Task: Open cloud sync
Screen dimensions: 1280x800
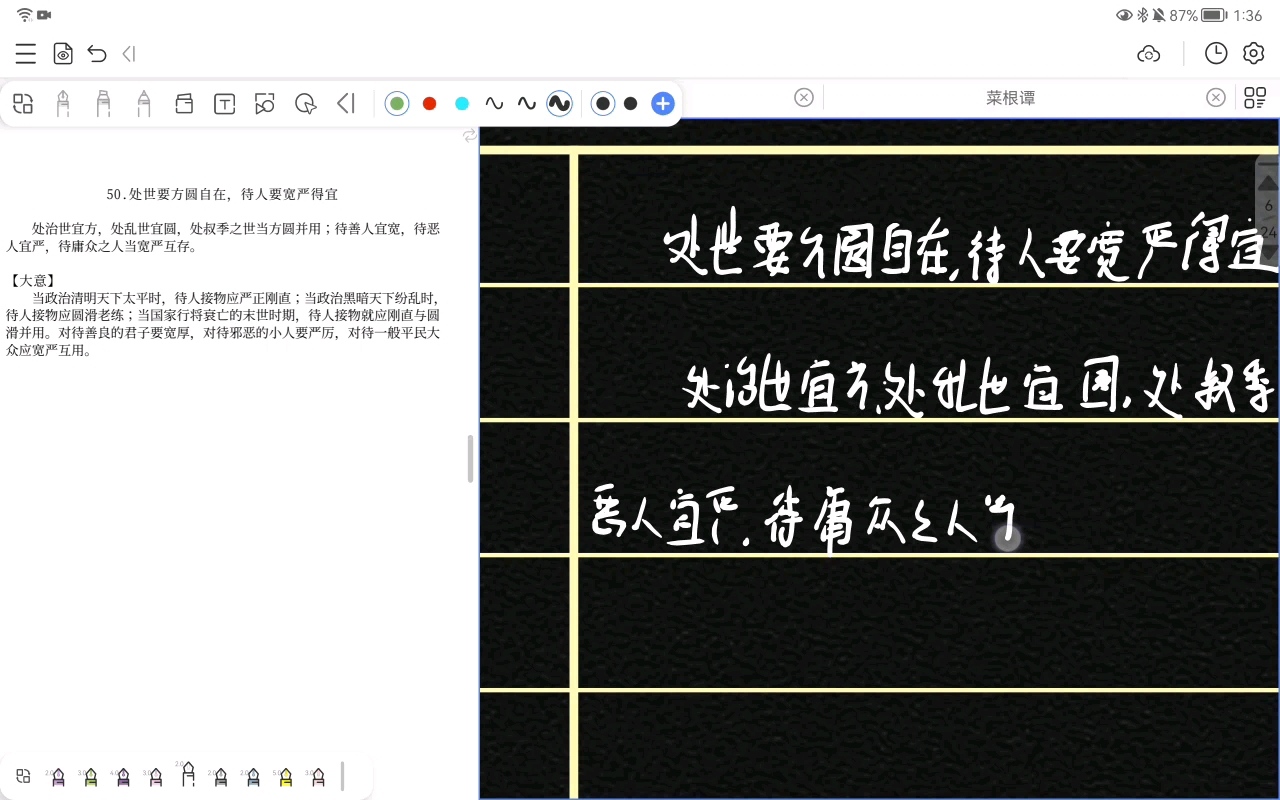Action: tap(1149, 54)
